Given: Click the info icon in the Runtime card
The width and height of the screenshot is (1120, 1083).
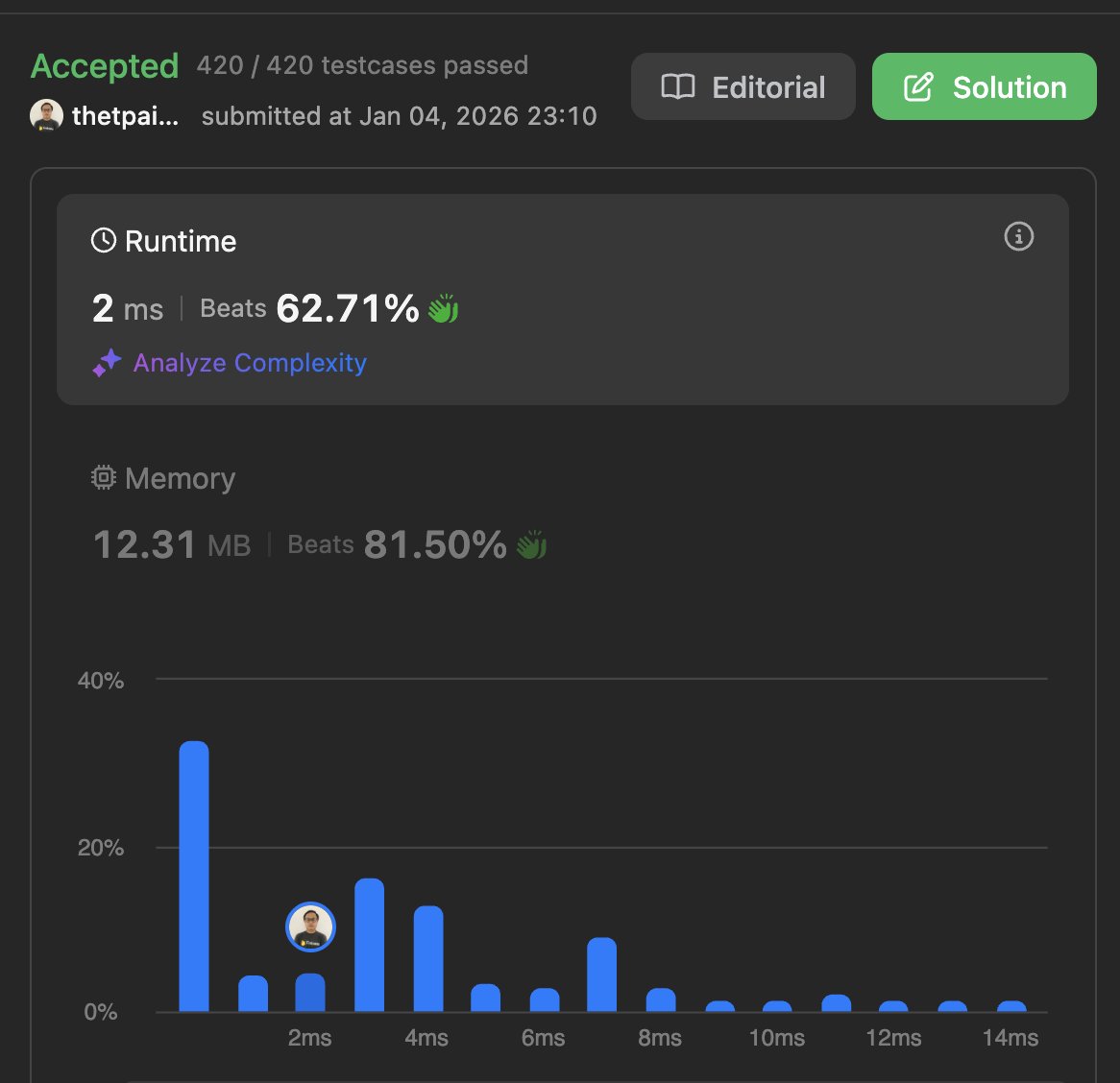Looking at the screenshot, I should 1018,236.
